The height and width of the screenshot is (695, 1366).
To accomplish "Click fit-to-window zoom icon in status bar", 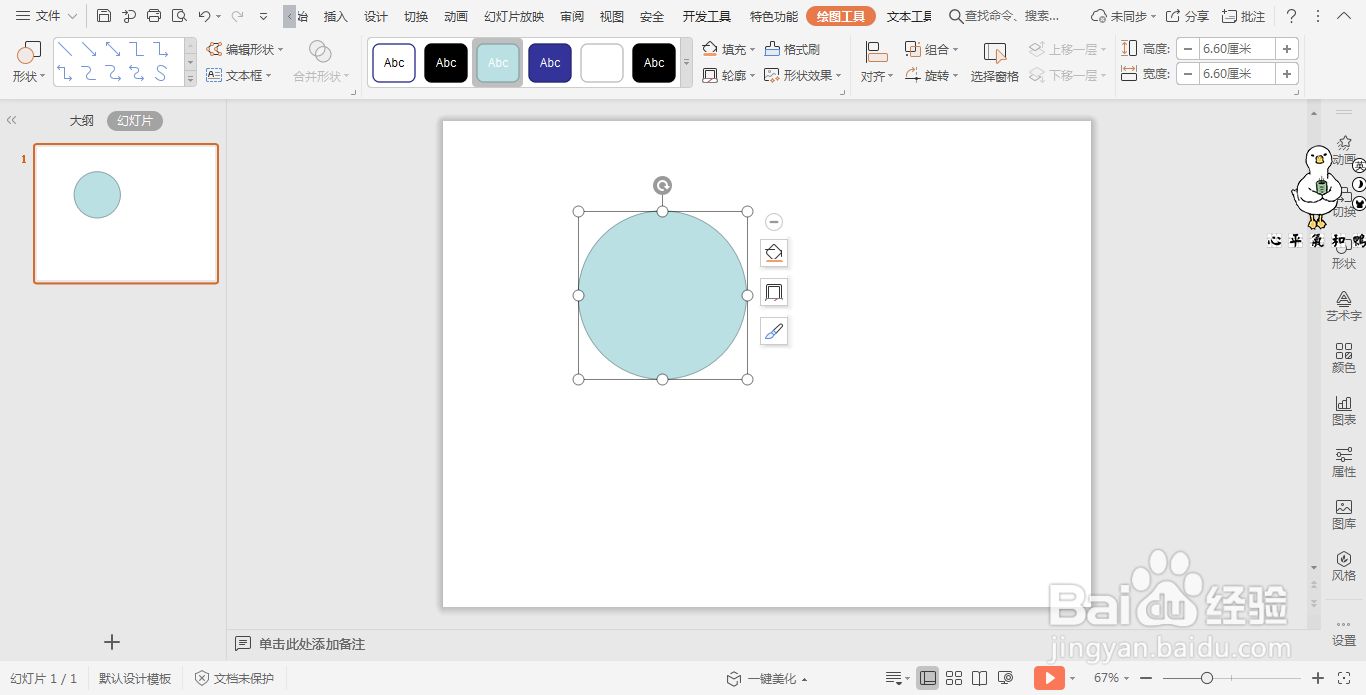I will (x=1346, y=678).
